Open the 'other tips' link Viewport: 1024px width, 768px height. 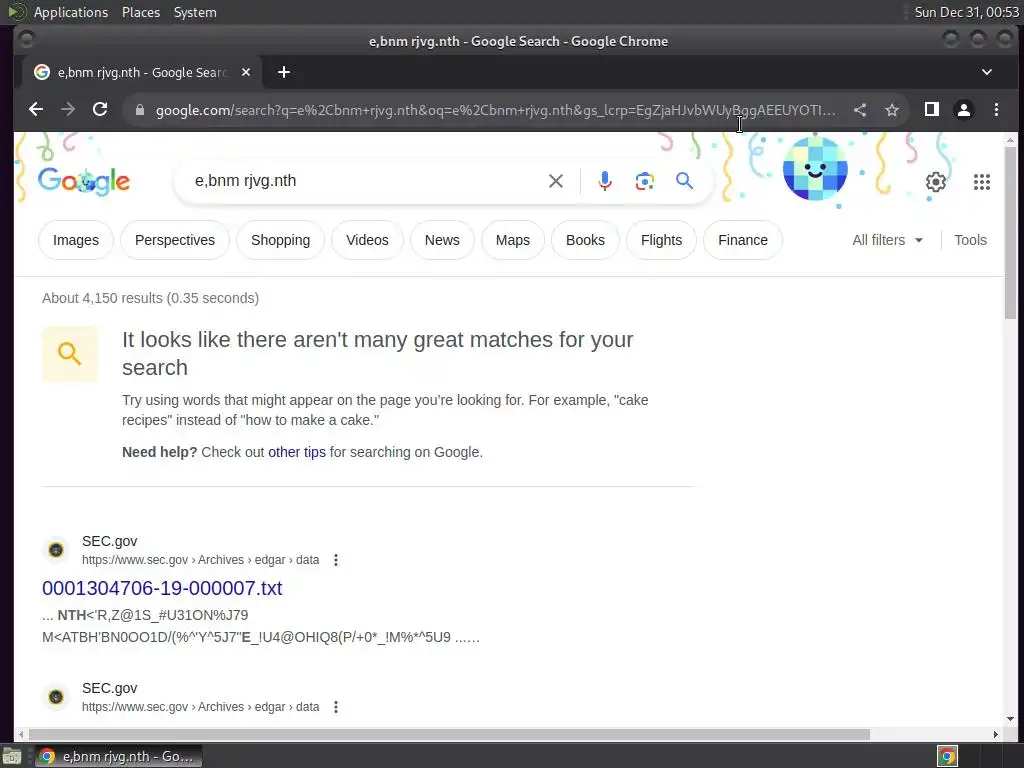[296, 452]
